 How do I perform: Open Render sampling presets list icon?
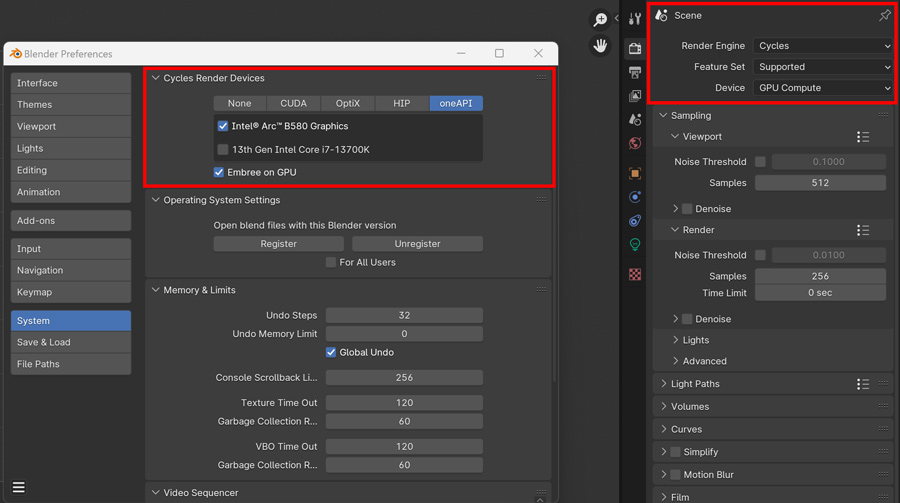[x=863, y=230]
